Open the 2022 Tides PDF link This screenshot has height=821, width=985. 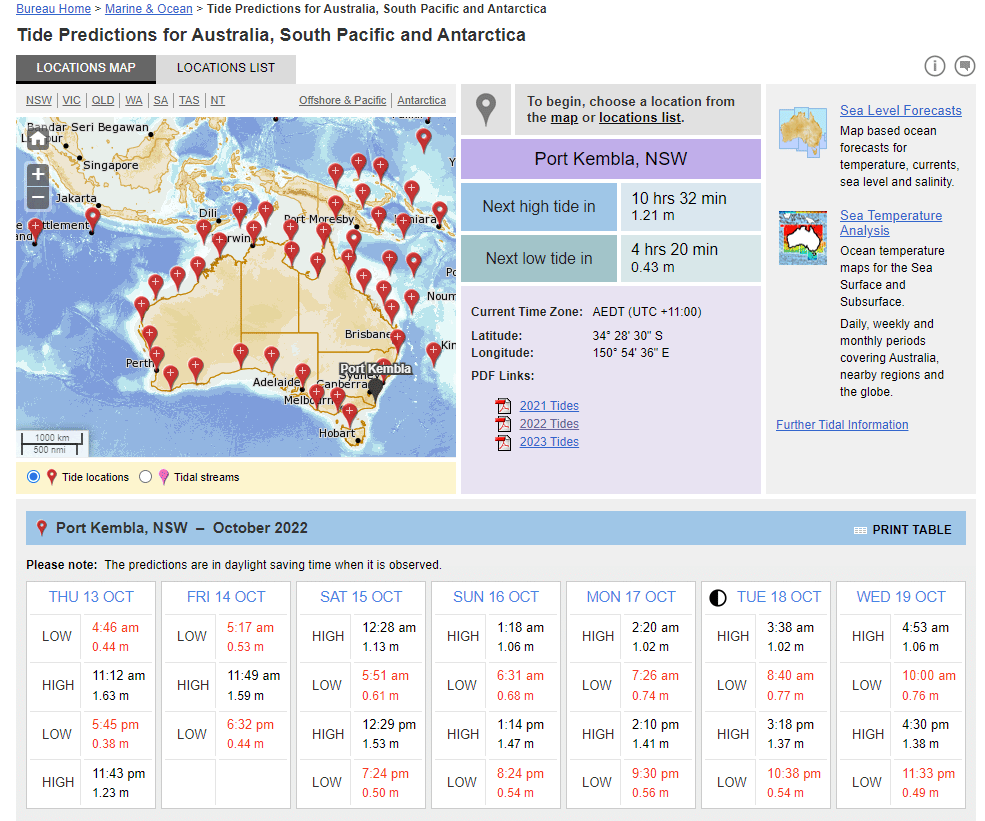click(x=549, y=424)
